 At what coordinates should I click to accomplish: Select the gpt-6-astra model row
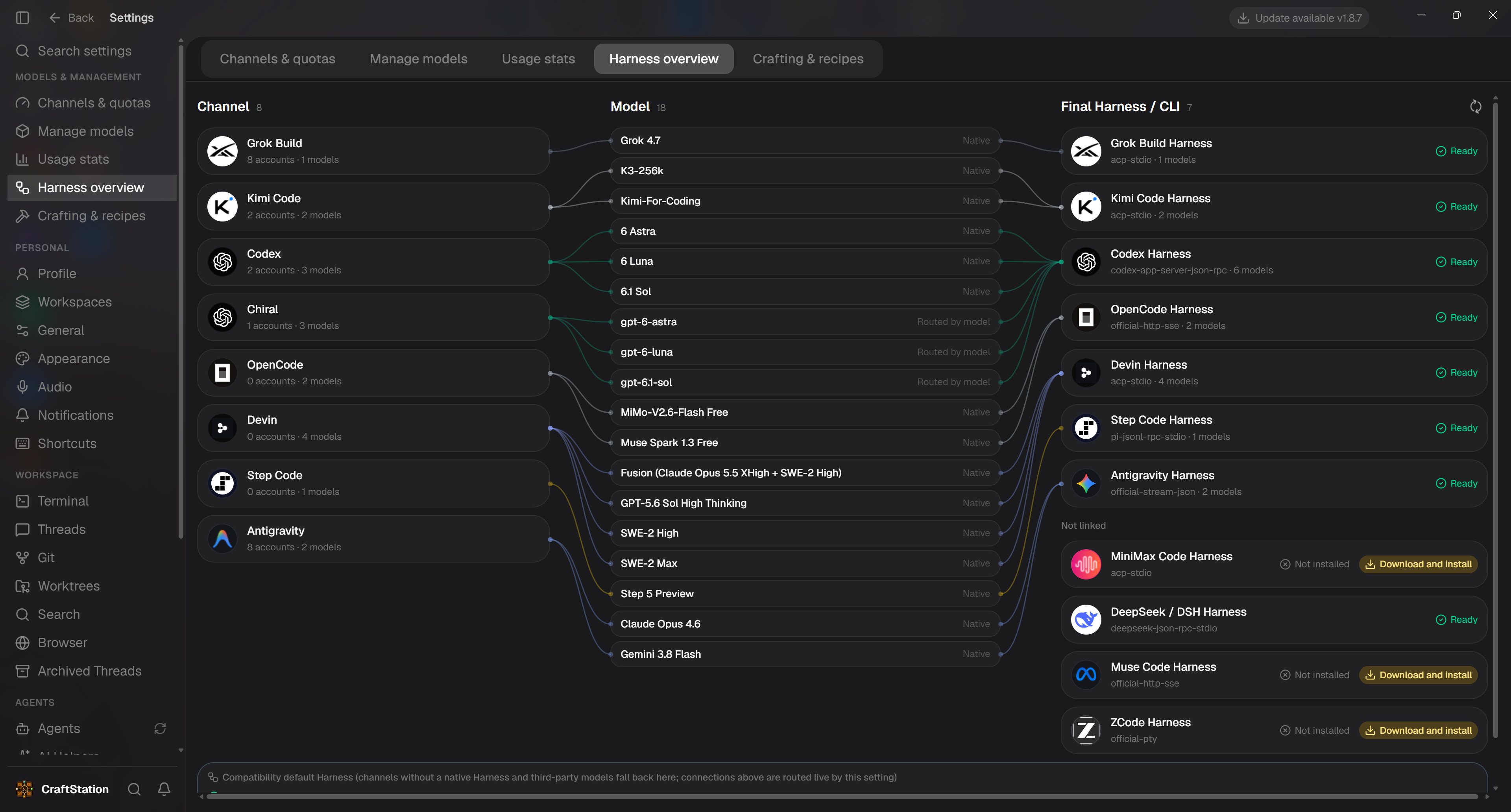805,322
